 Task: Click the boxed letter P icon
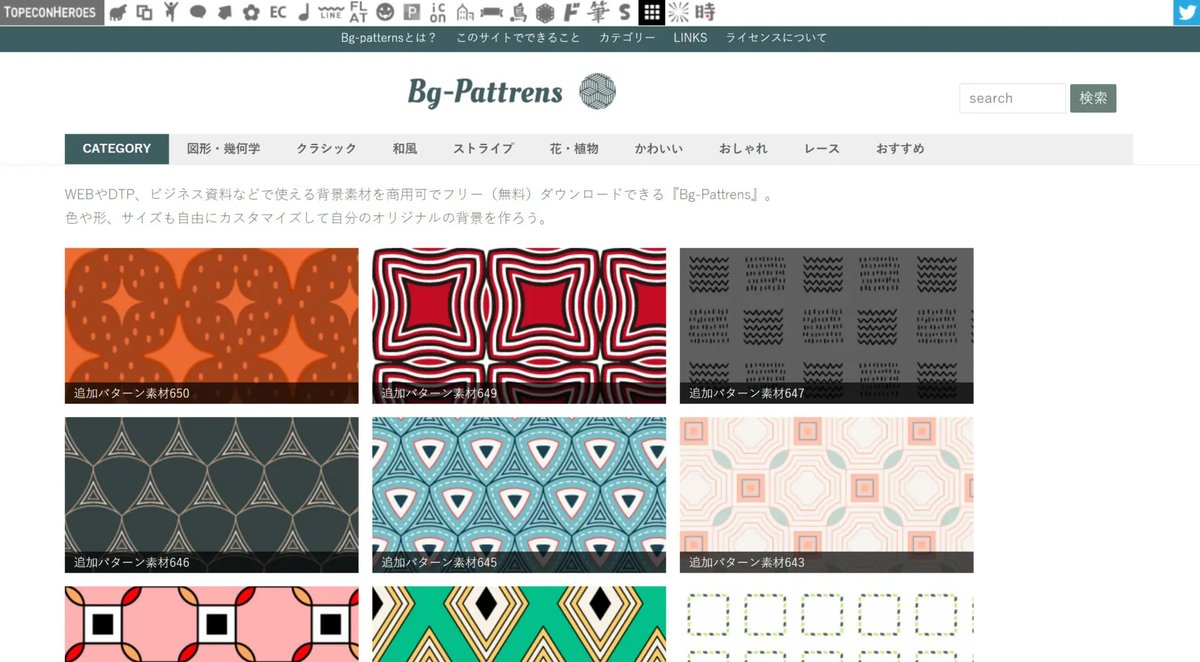(x=411, y=13)
